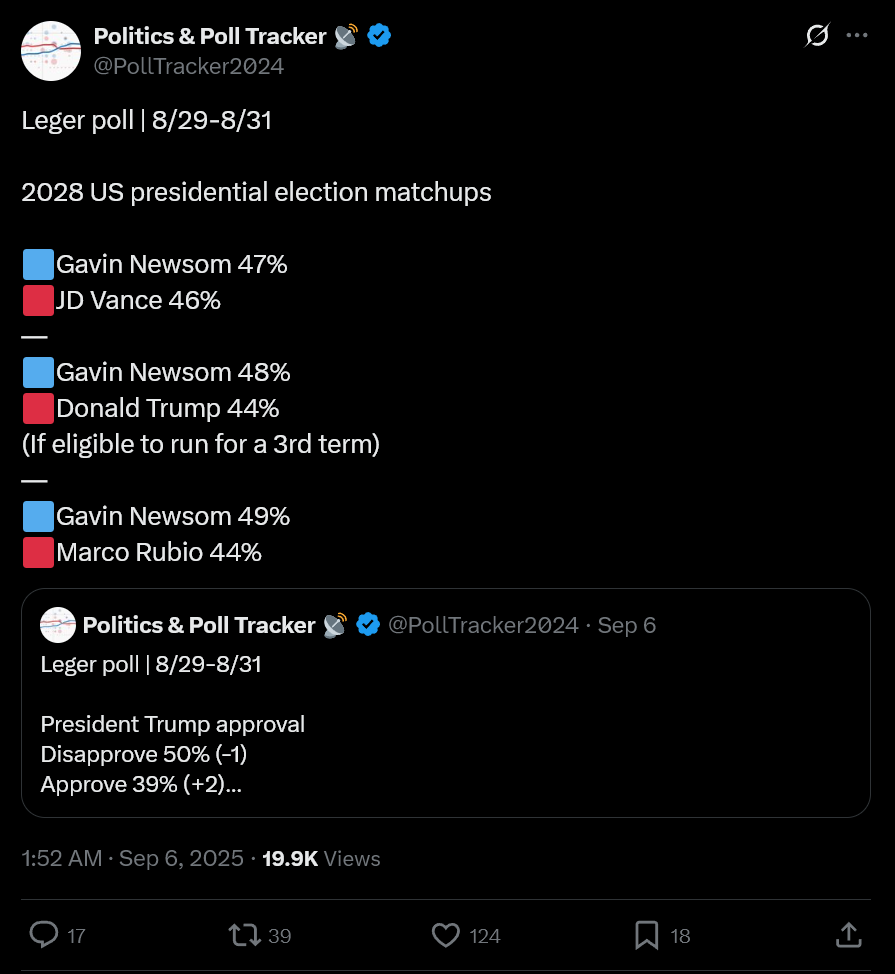Click the quoted post's small avatar
895x974 pixels.
(58, 625)
